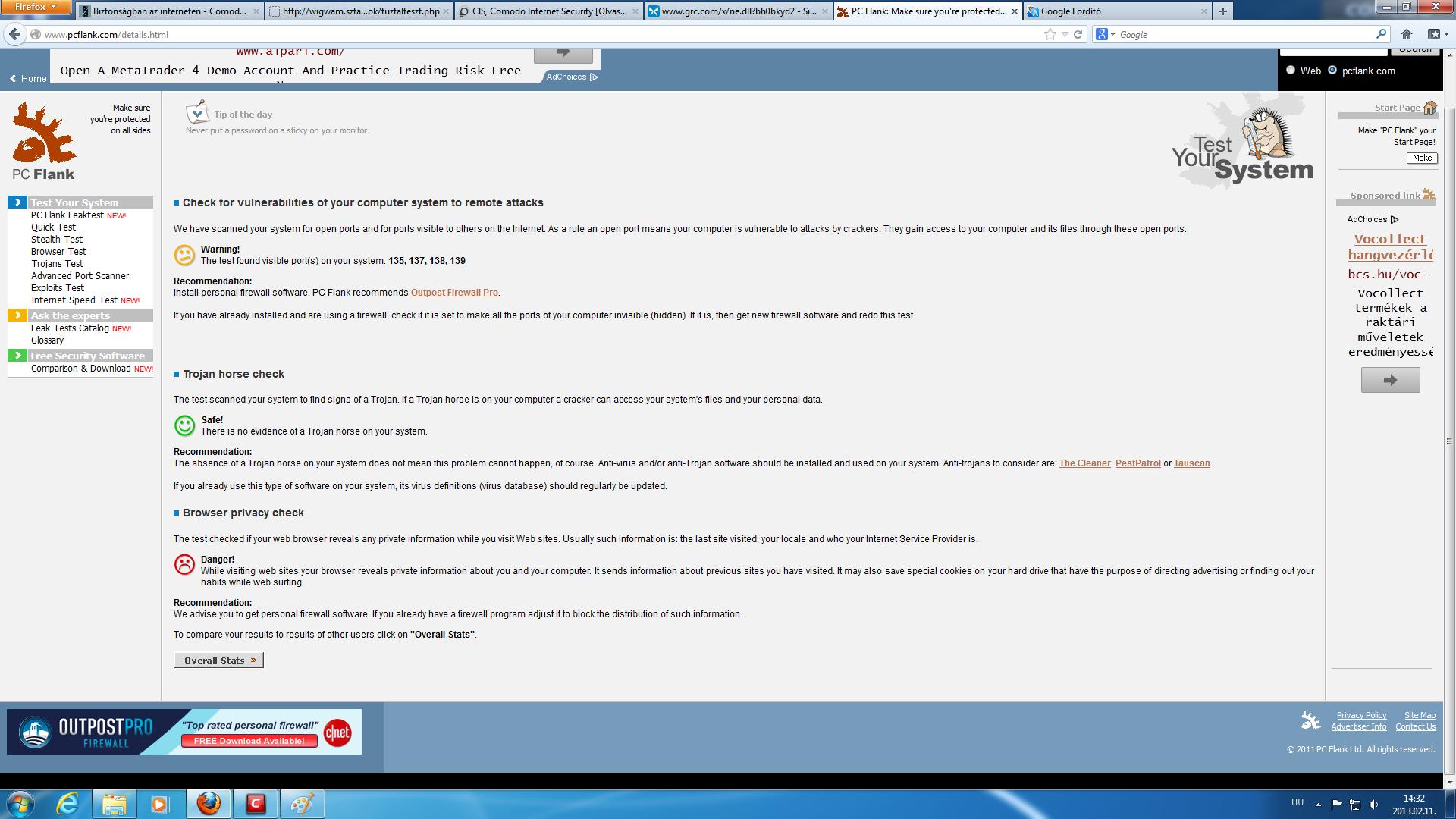The width and height of the screenshot is (1456, 819).
Task: Click Make start page button
Action: point(1422,158)
